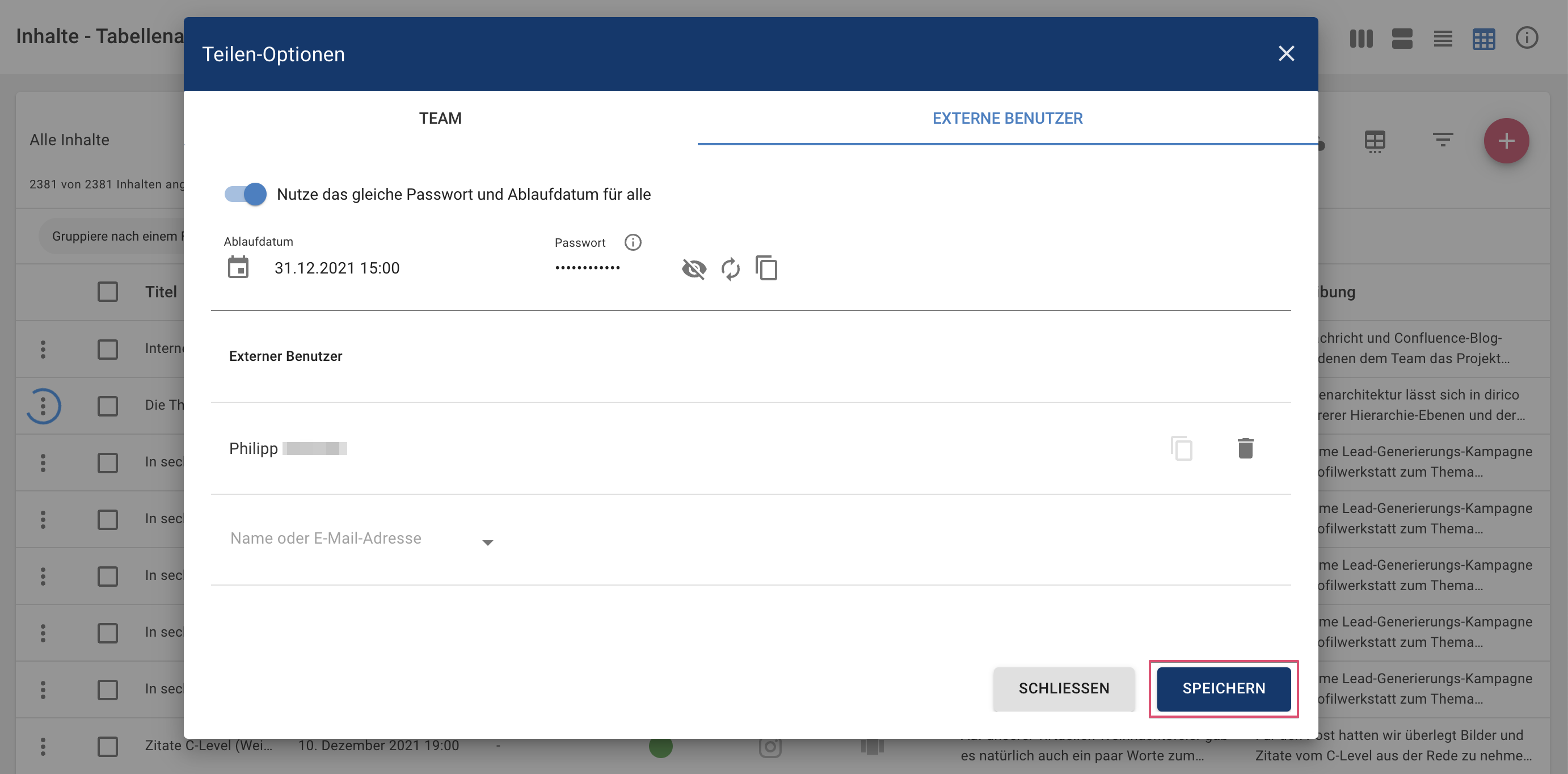
Task: Switch to column board view icon
Action: pyautogui.click(x=1361, y=39)
